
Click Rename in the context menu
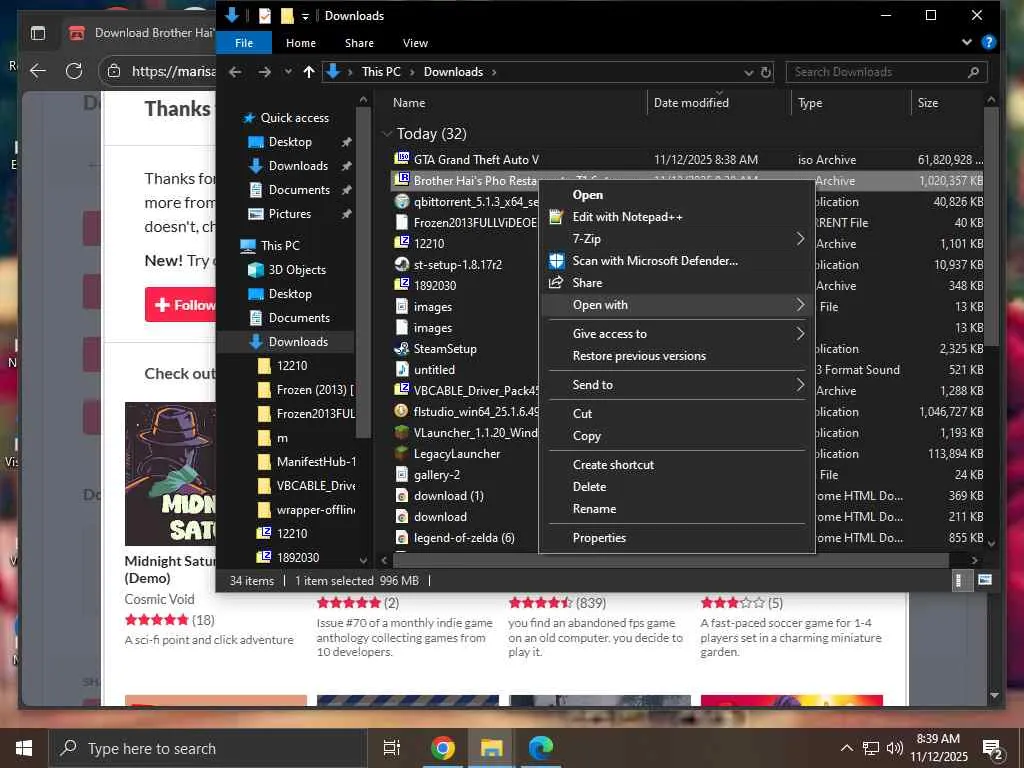click(677, 509)
